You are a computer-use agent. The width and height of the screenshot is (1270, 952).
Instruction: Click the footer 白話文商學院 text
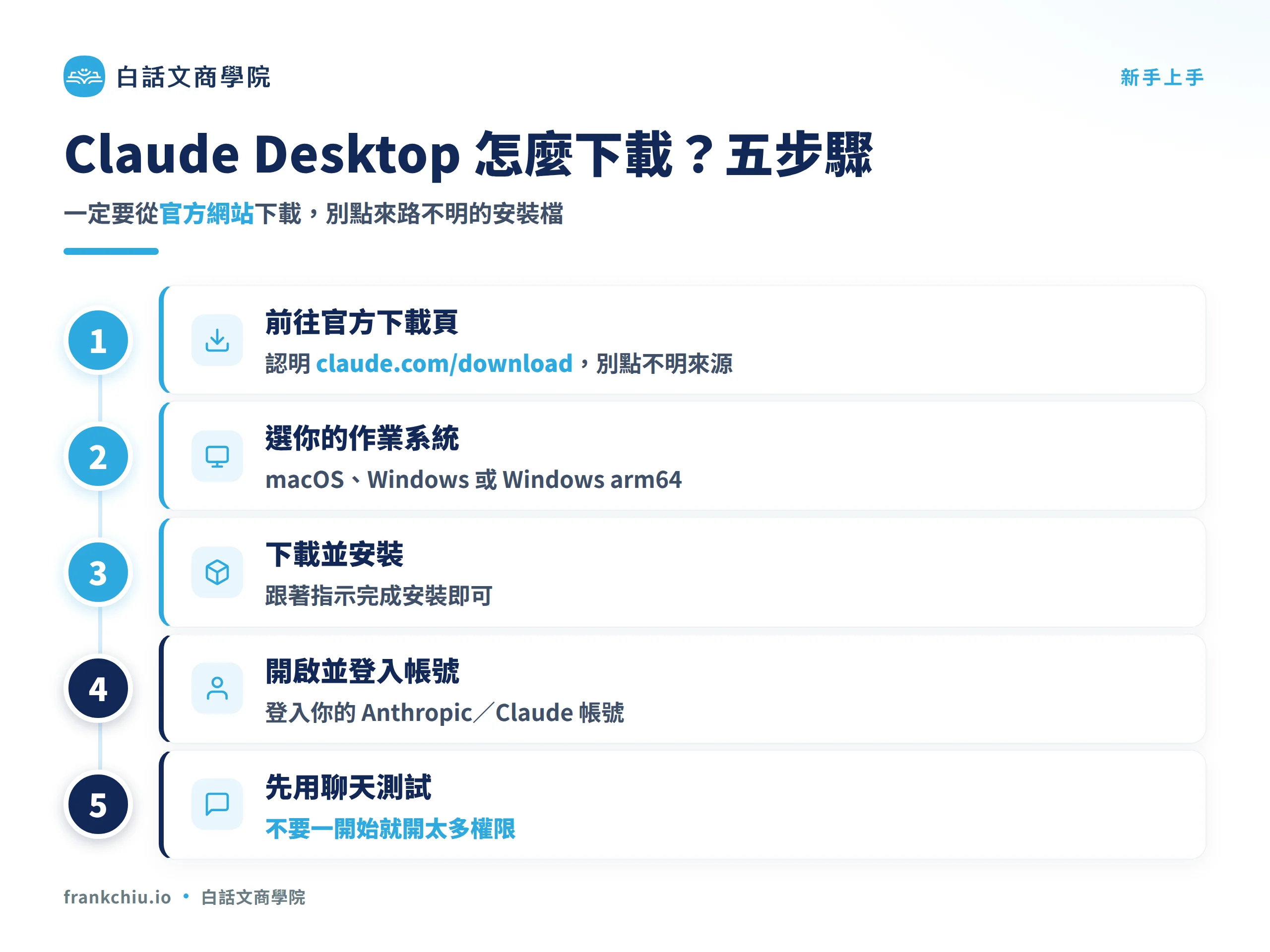click(253, 897)
